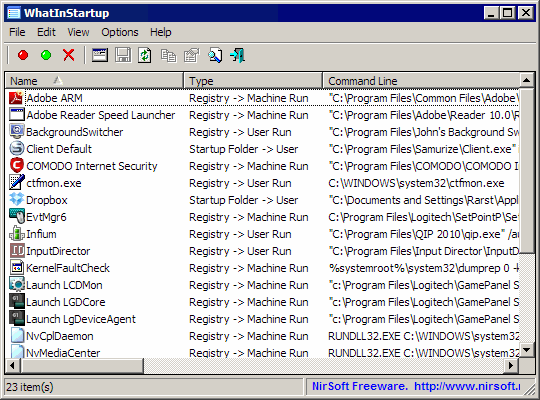Click the Client Default Samurize icon
This screenshot has height=400, width=540.
[17, 149]
